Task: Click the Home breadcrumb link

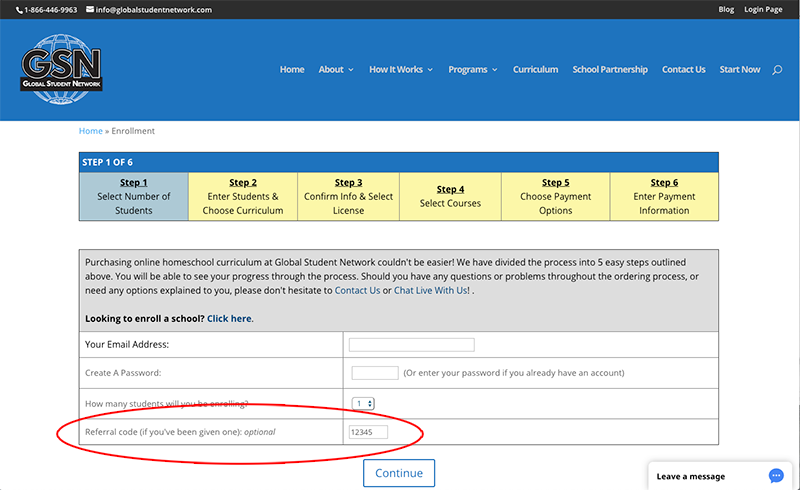Action: [x=91, y=131]
